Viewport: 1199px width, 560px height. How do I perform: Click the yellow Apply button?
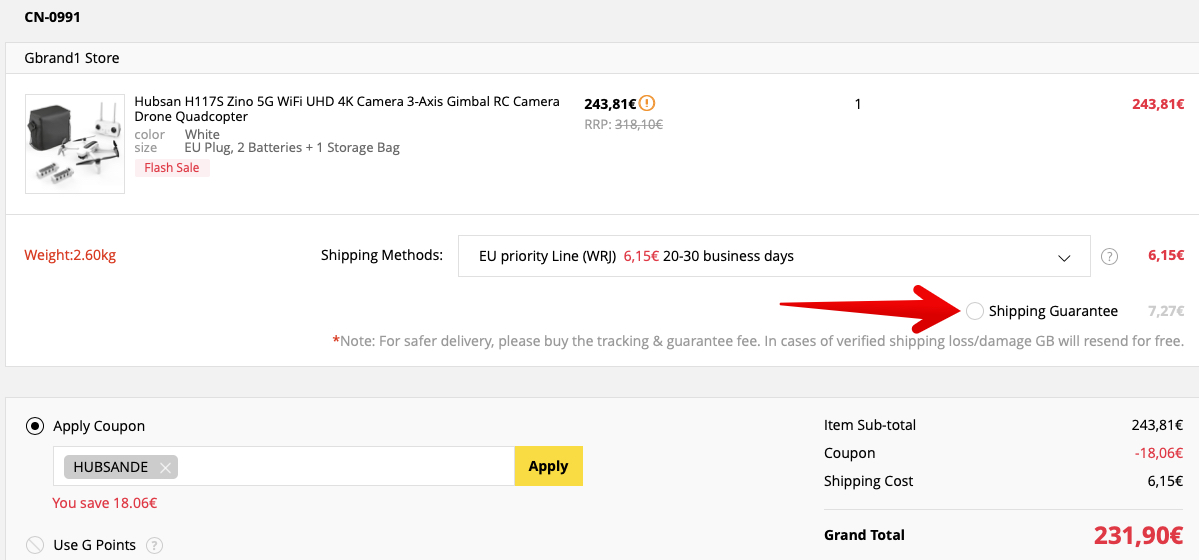pyautogui.click(x=548, y=466)
